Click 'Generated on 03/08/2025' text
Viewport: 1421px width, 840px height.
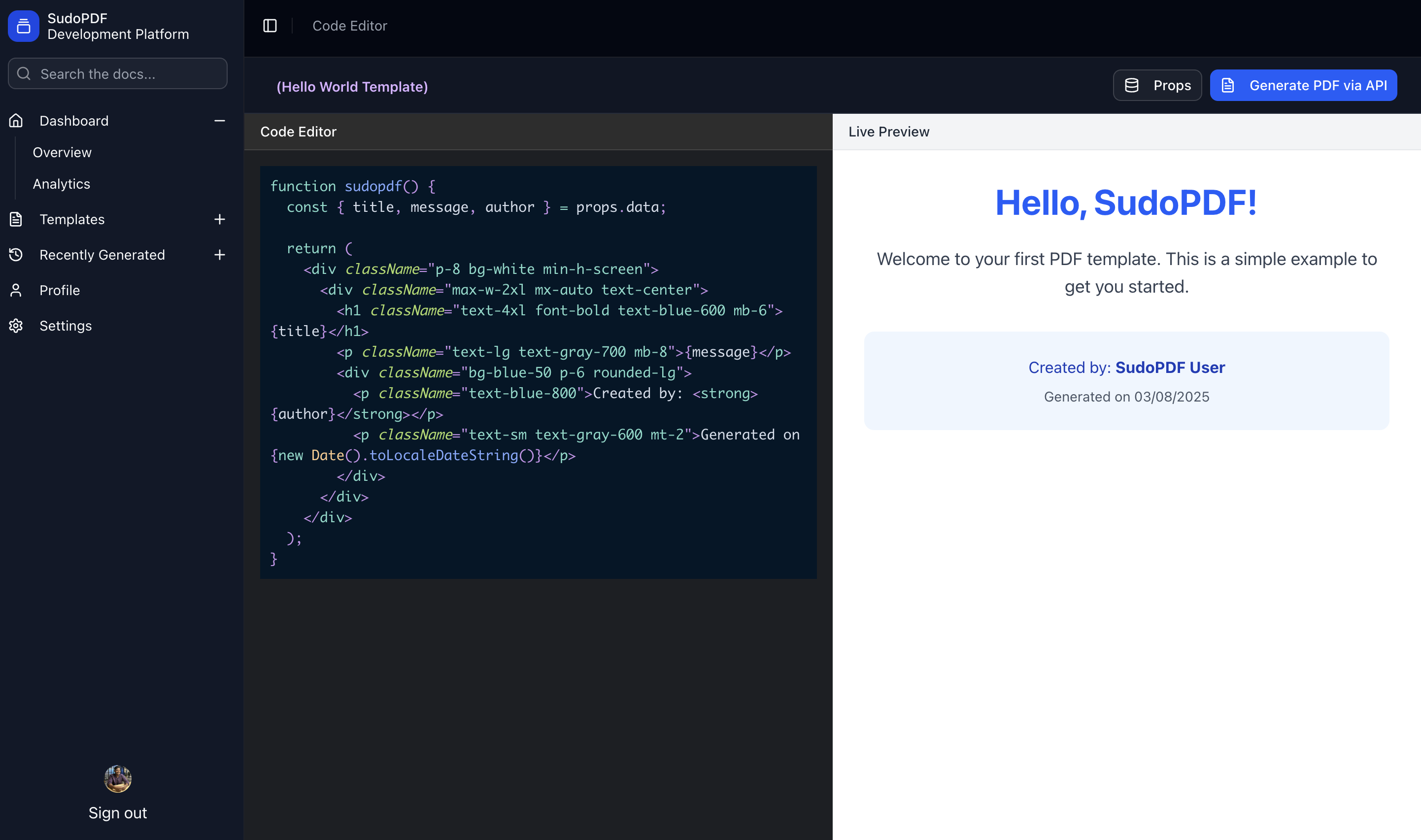[1126, 397]
